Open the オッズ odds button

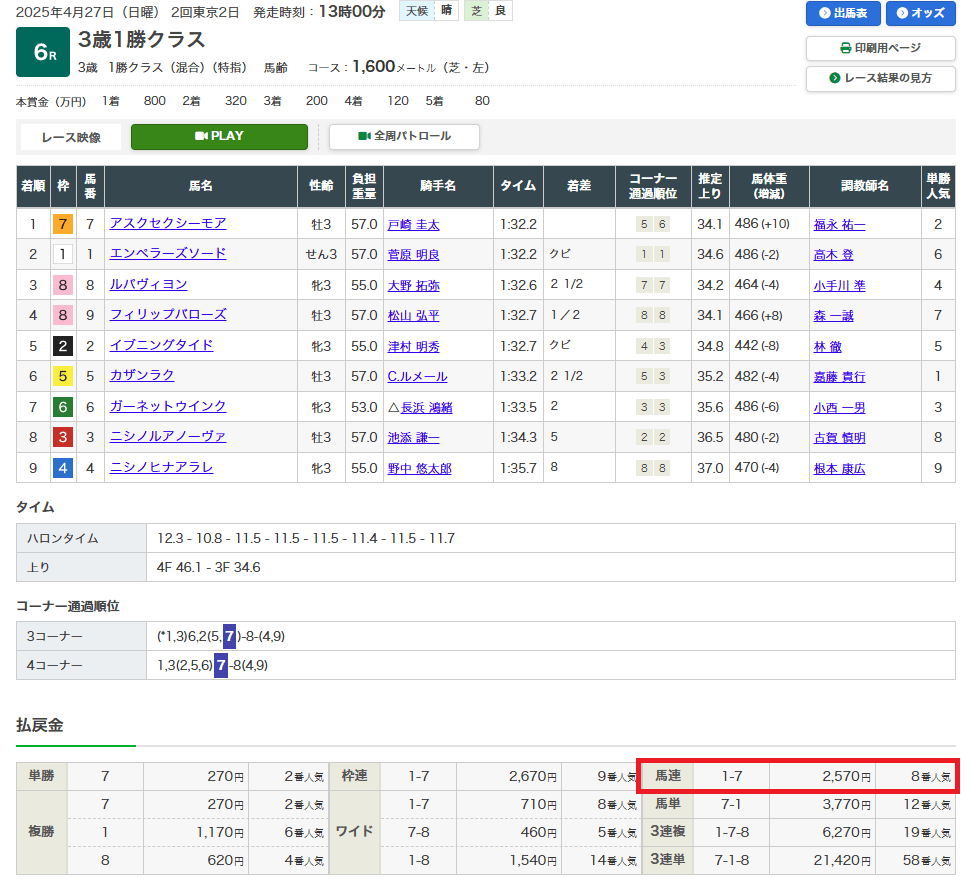[920, 13]
